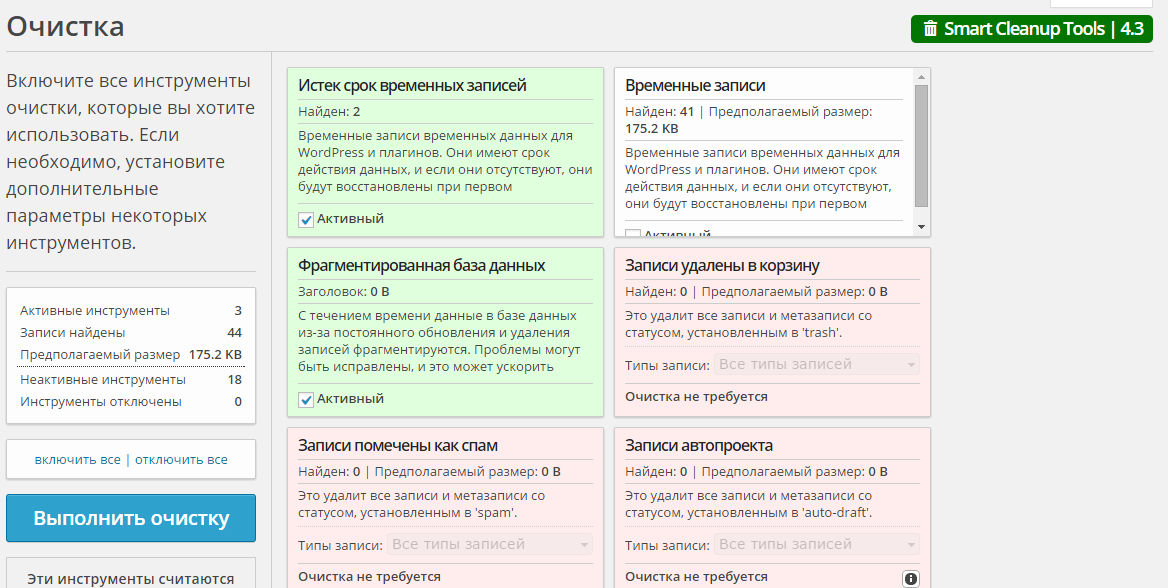
Task: Click the Smart Cleanup Tools 4.3 badge
Action: pos(1031,29)
